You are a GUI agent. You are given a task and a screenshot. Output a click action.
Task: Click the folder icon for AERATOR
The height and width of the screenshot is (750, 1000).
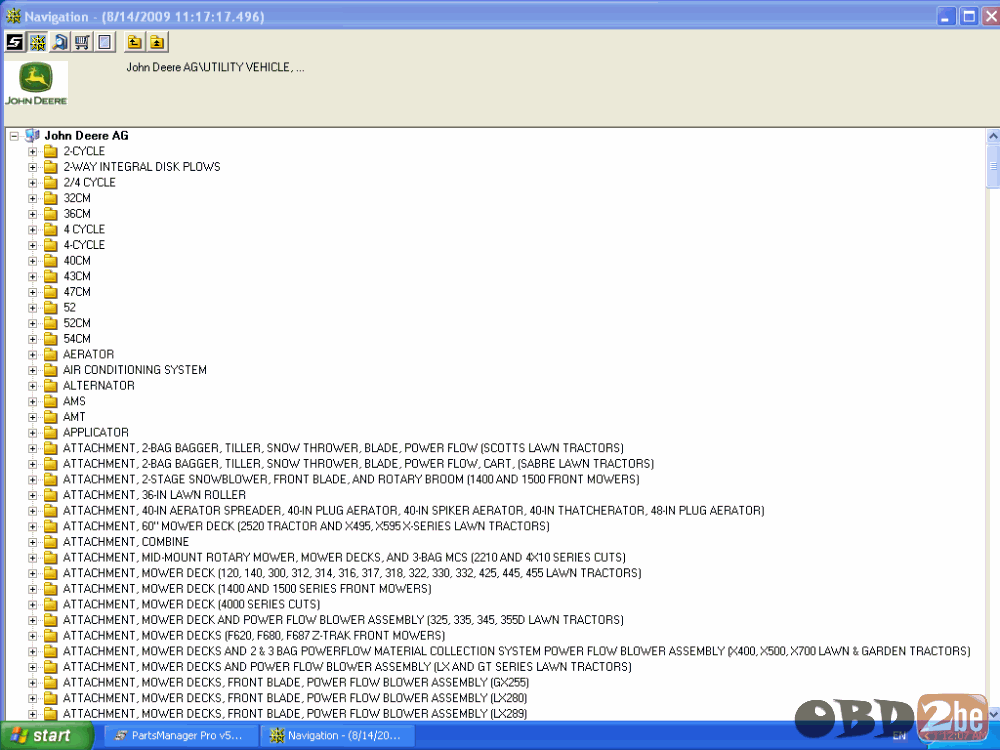[x=51, y=355]
